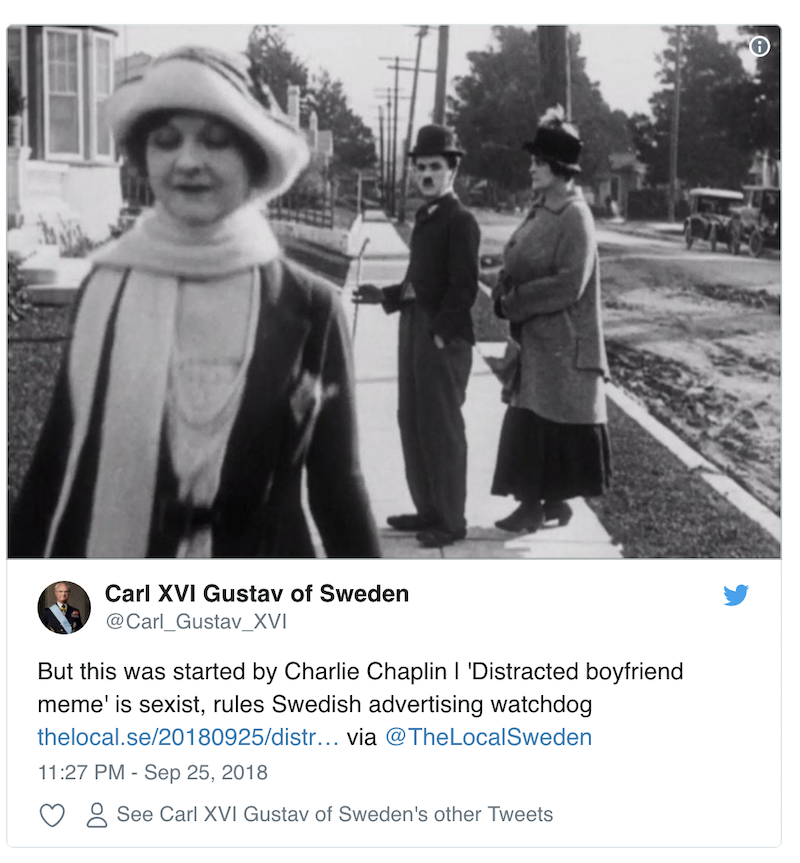
Task: Click the Twitter bird logo
Action: click(x=736, y=595)
